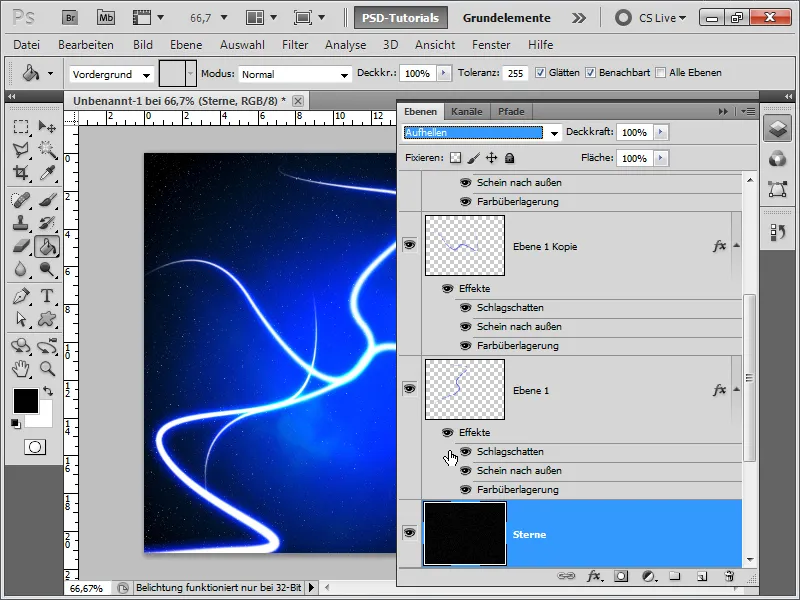800x600 pixels.
Task: Select the Brush tool
Action: [x=47, y=199]
